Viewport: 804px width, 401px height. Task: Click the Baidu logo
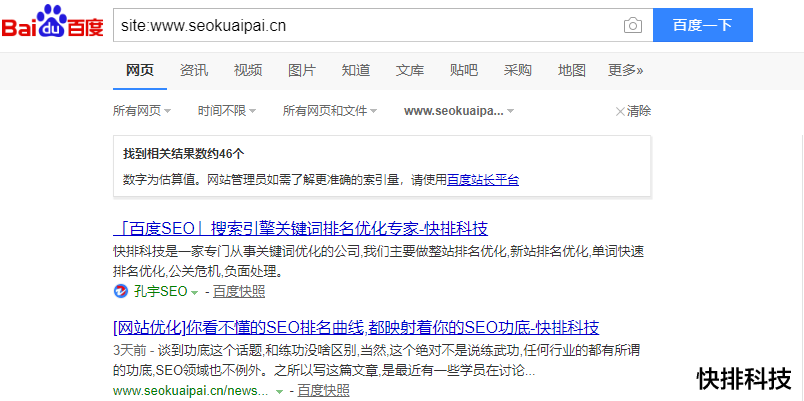[x=53, y=21]
